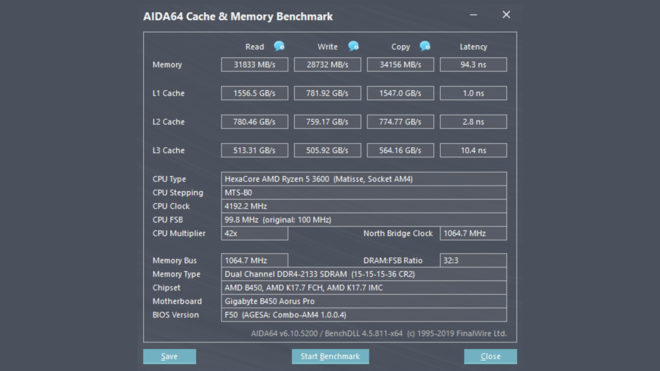Screen dimensions: 660x371
Task: Click the Memory Bus field 1064.7 MHz
Action: tap(255, 260)
